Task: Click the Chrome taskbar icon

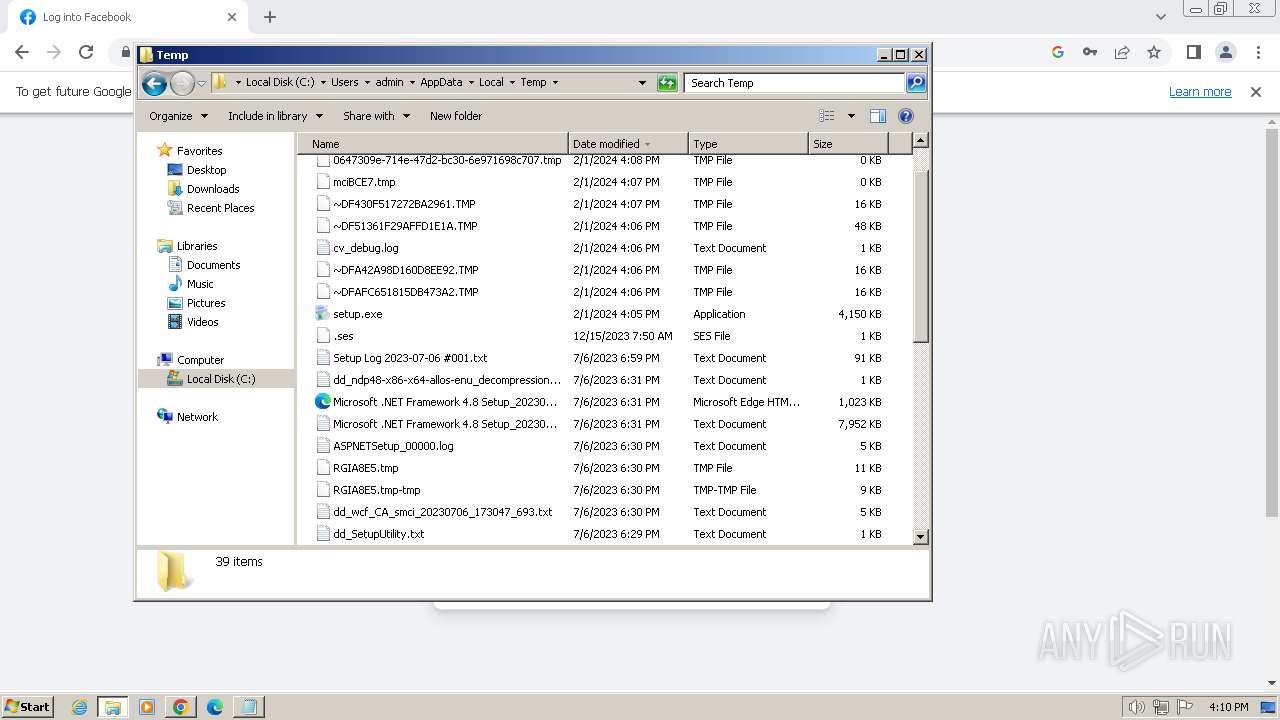Action: [x=181, y=707]
